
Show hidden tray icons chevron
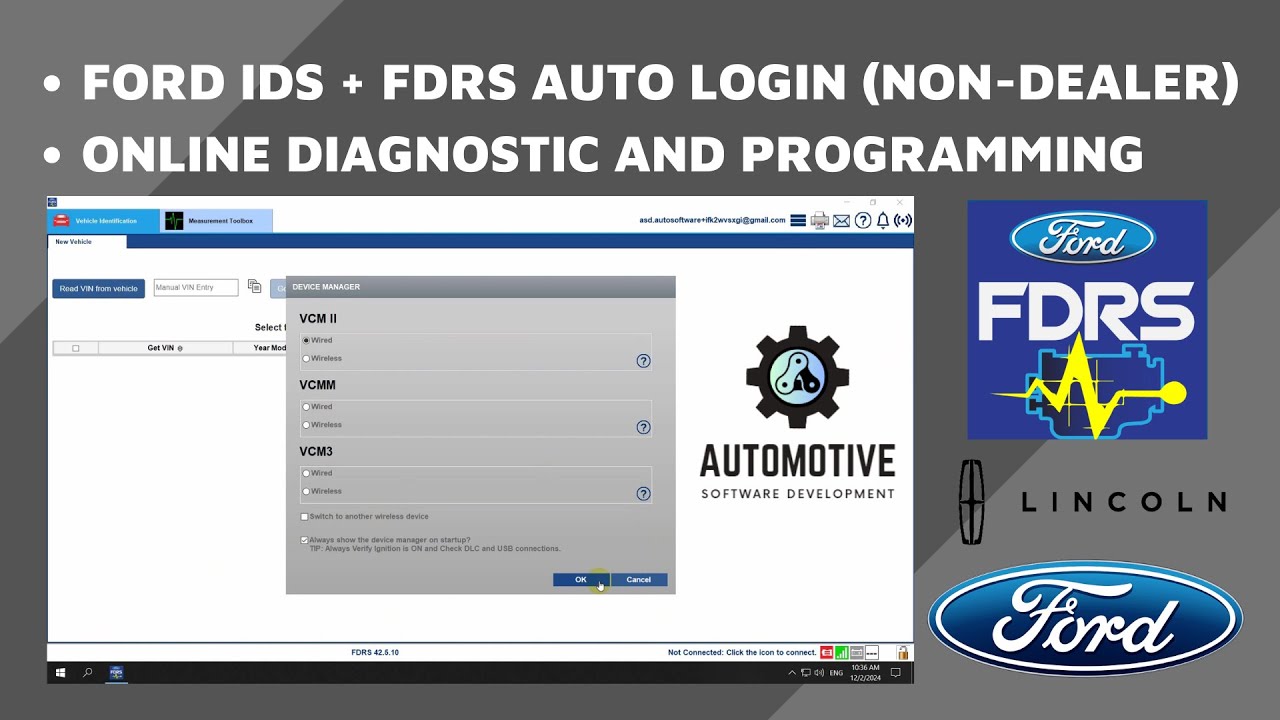click(x=793, y=673)
